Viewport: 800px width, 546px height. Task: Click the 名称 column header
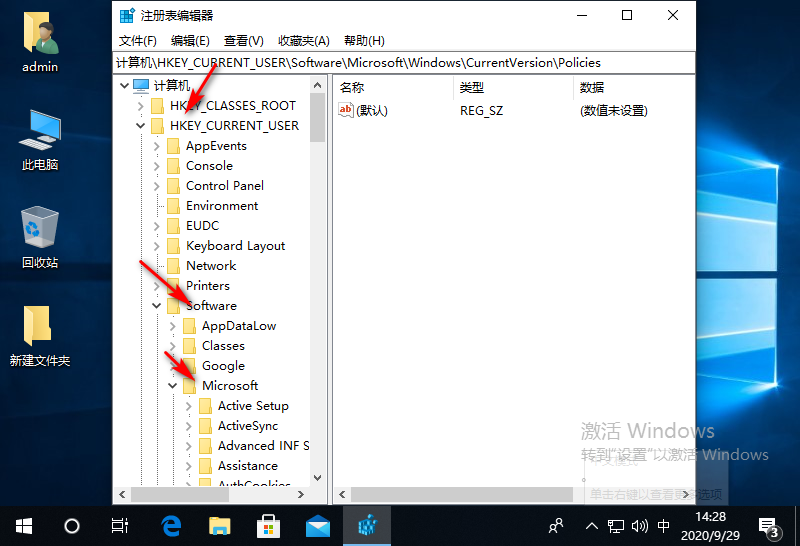[352, 88]
